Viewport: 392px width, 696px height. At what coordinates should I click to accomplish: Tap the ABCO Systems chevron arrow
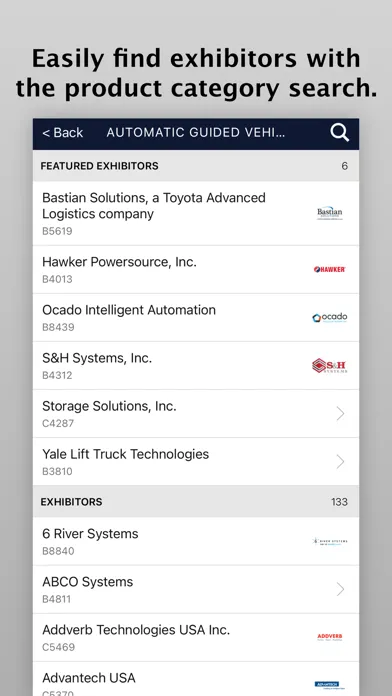[x=340, y=589]
